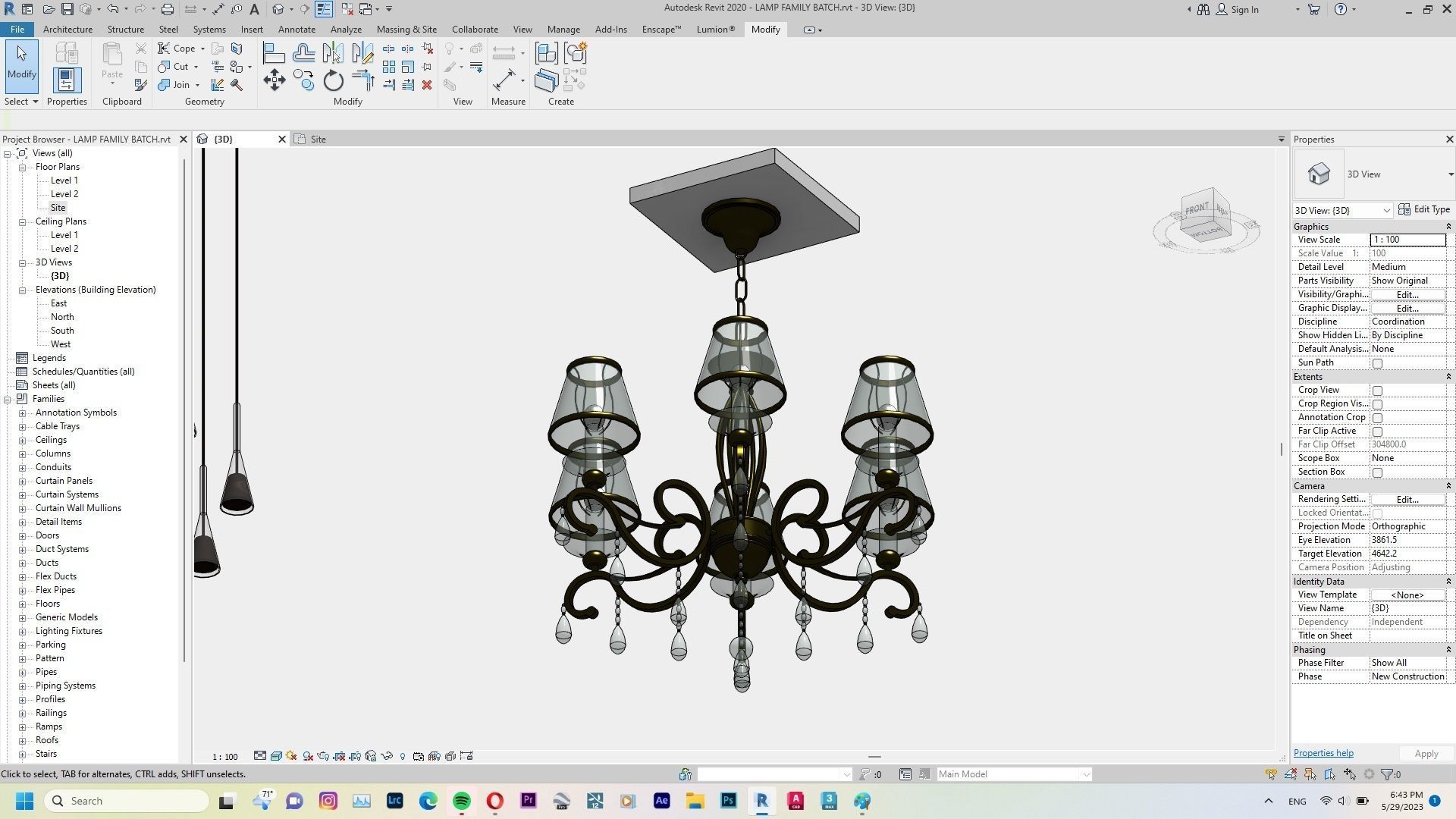Open the File menu
1456x819 pixels.
click(17, 30)
